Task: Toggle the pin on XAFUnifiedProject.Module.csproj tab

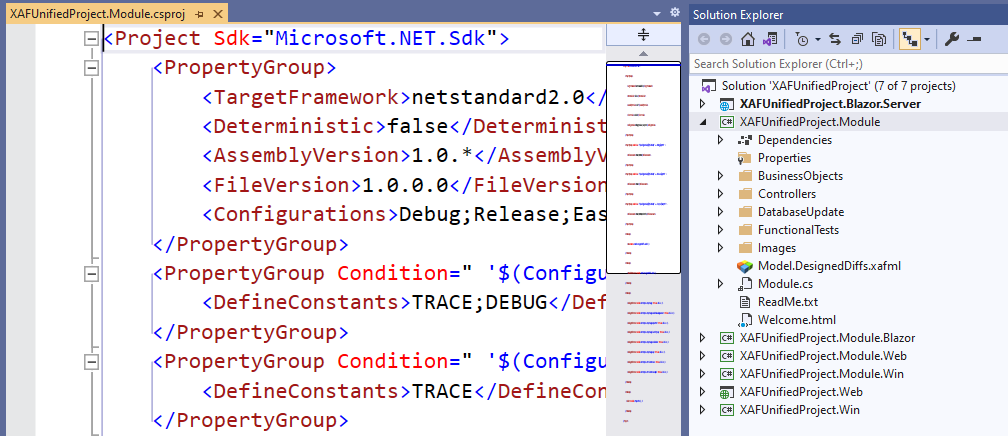Action: pyautogui.click(x=199, y=13)
